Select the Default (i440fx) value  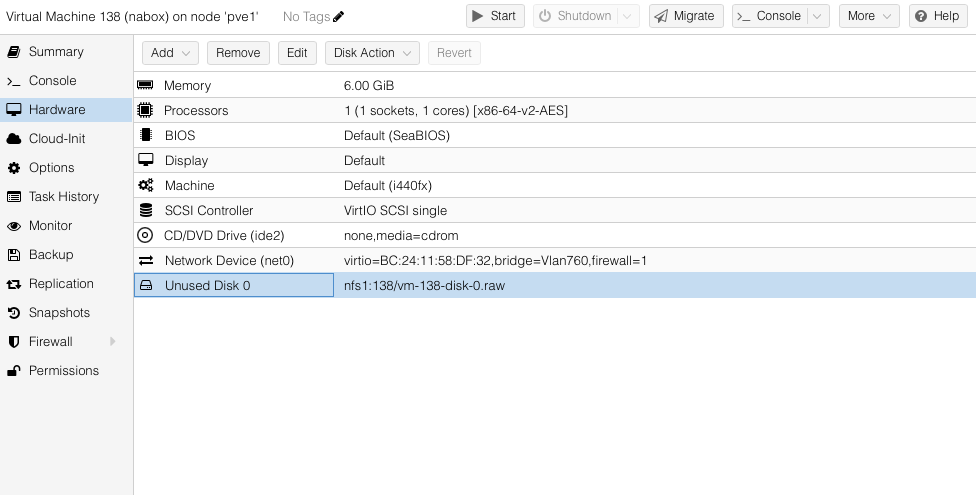pyautogui.click(x=388, y=186)
